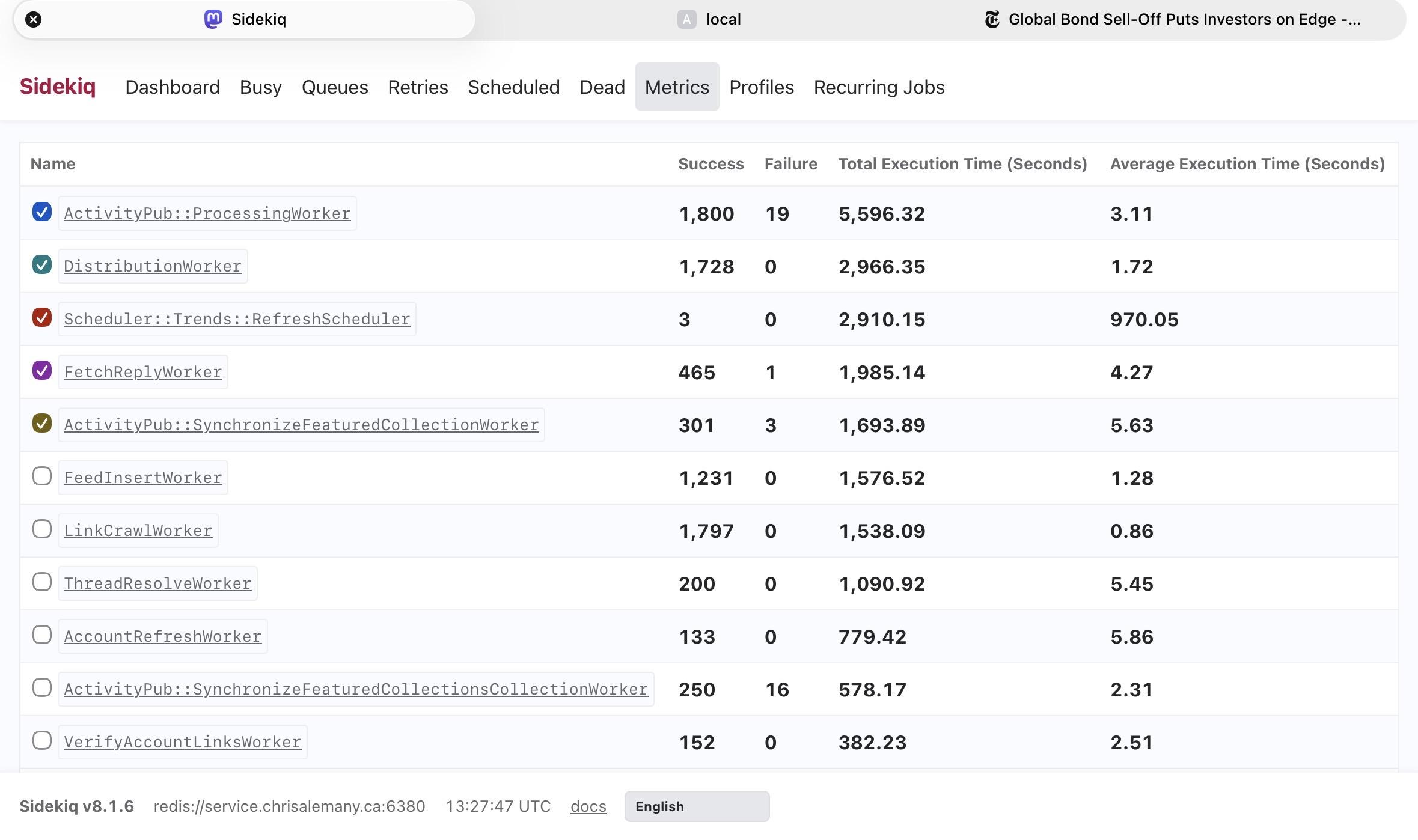Switch to Recurring Jobs tab
This screenshot has height=840, width=1418.
coord(879,87)
